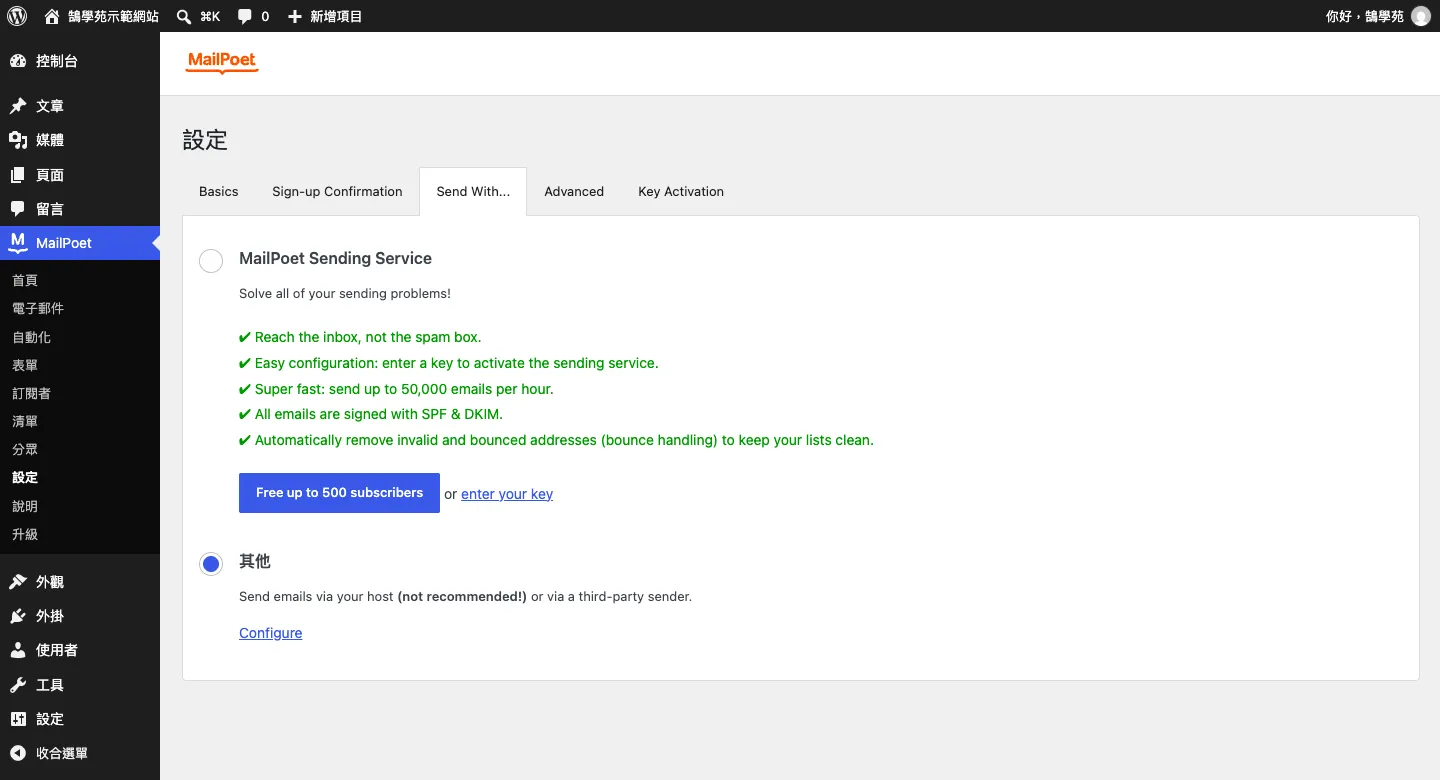Open the comments bubble icon
Viewport: 1440px width, 780px height.
[245, 16]
